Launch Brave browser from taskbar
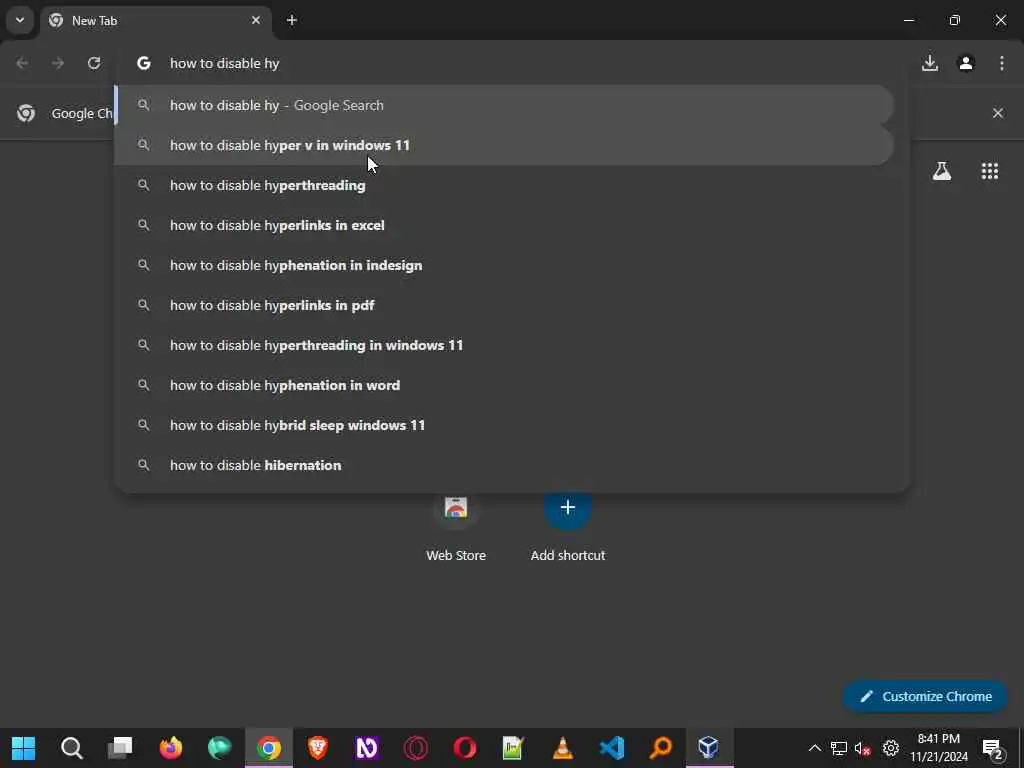 (x=317, y=748)
